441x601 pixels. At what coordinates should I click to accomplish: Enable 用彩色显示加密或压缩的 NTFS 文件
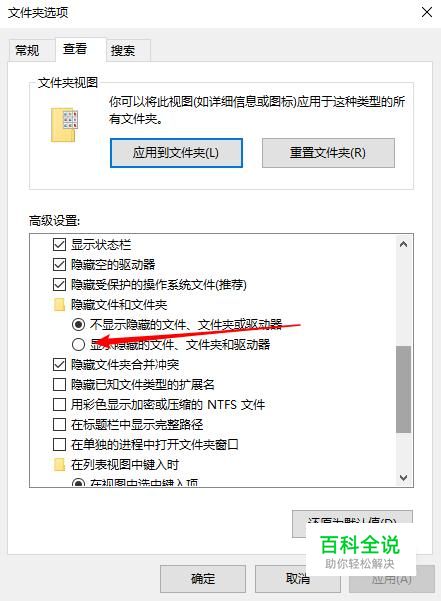click(x=59, y=404)
